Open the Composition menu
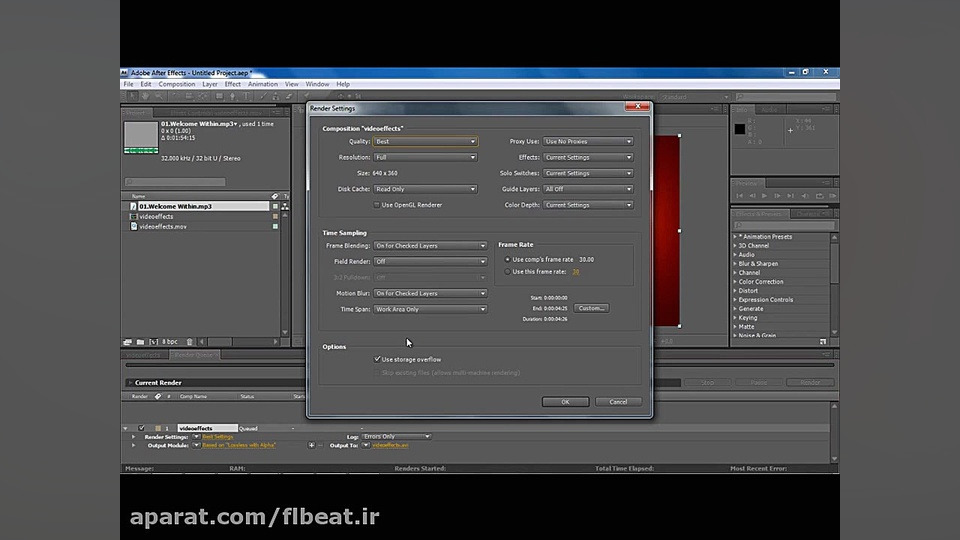960x540 pixels. [177, 84]
